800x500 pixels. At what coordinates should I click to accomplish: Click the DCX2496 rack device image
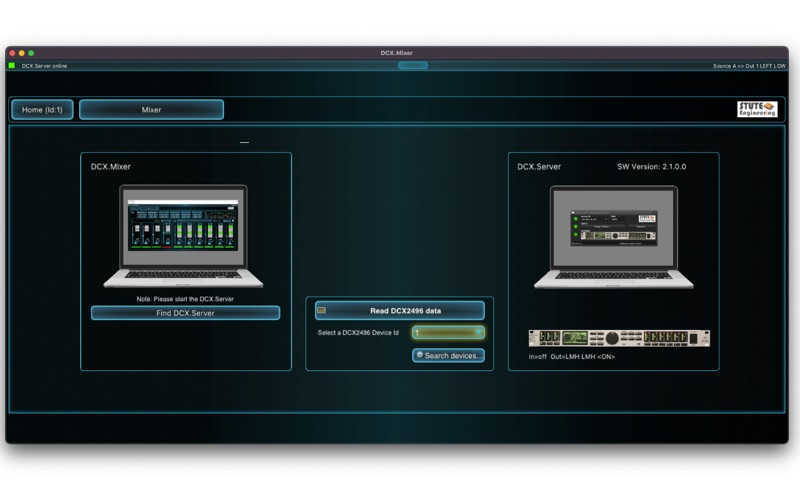tap(619, 338)
